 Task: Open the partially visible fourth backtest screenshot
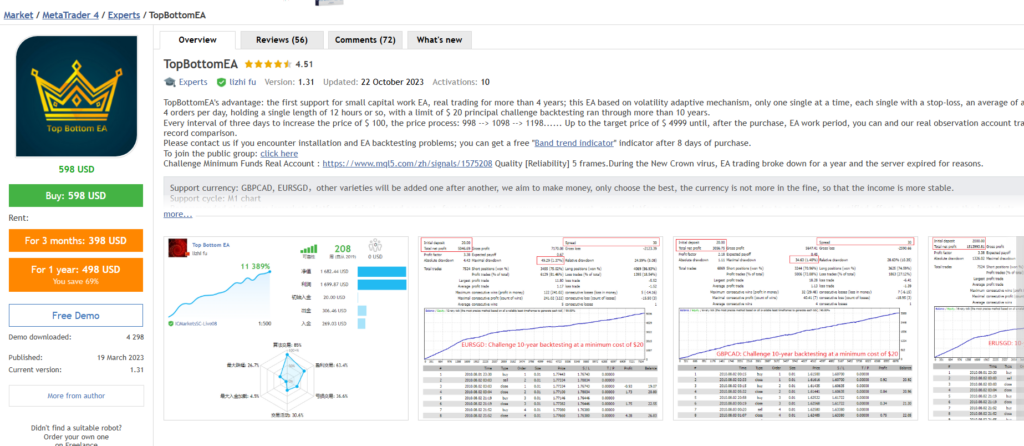[x=974, y=328]
